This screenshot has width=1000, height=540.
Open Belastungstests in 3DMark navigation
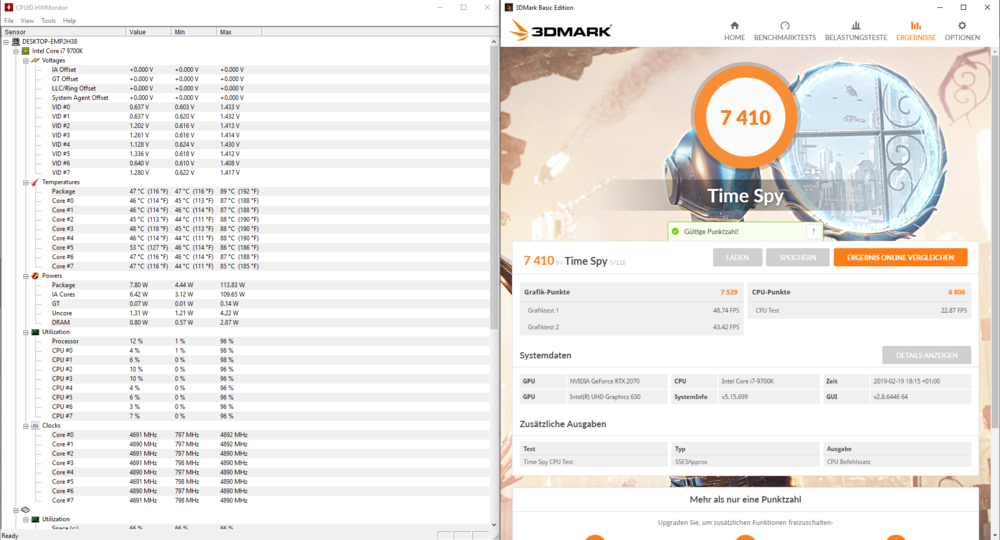[855, 25]
